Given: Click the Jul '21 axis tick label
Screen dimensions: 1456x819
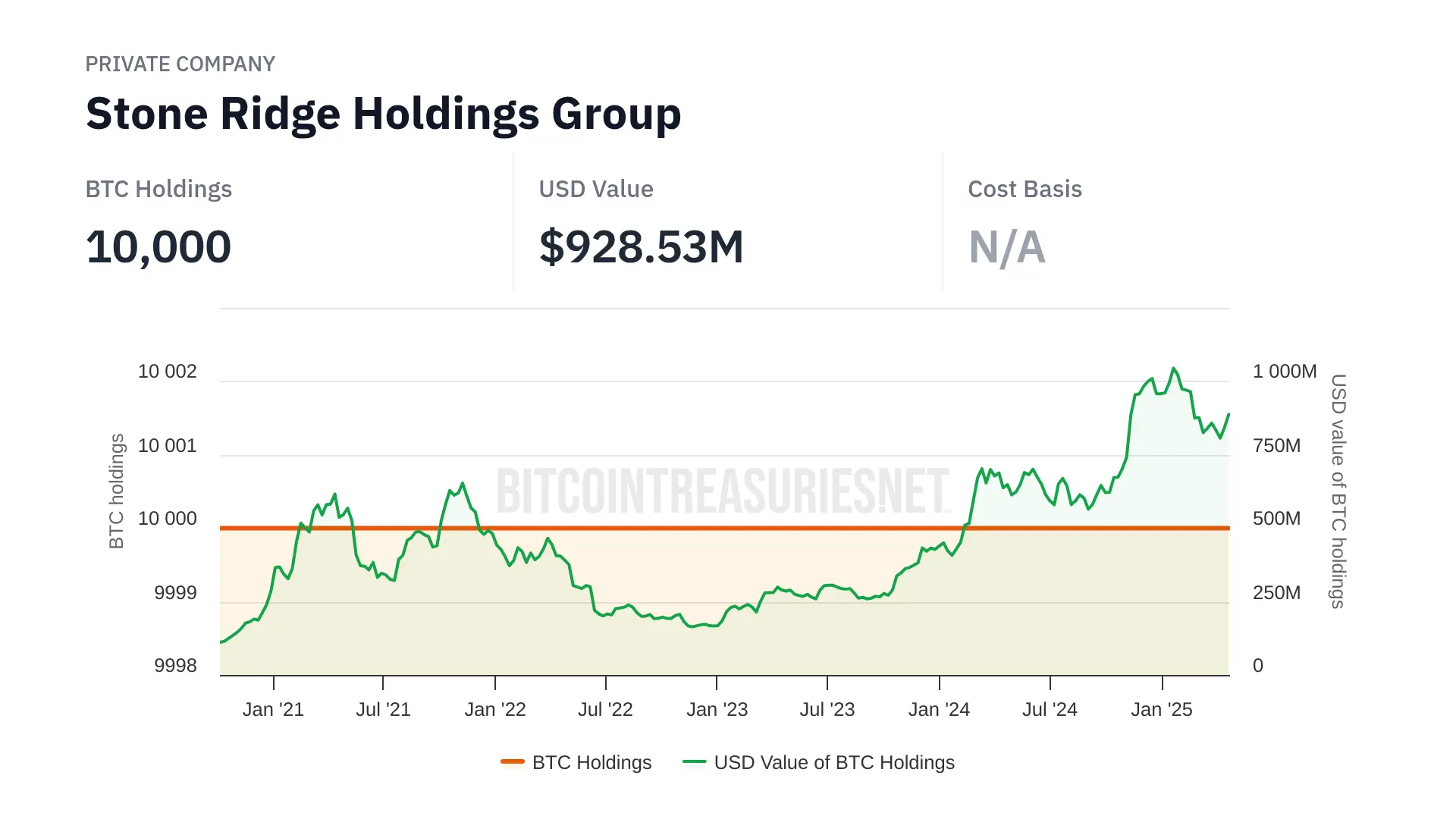Looking at the screenshot, I should [x=383, y=709].
